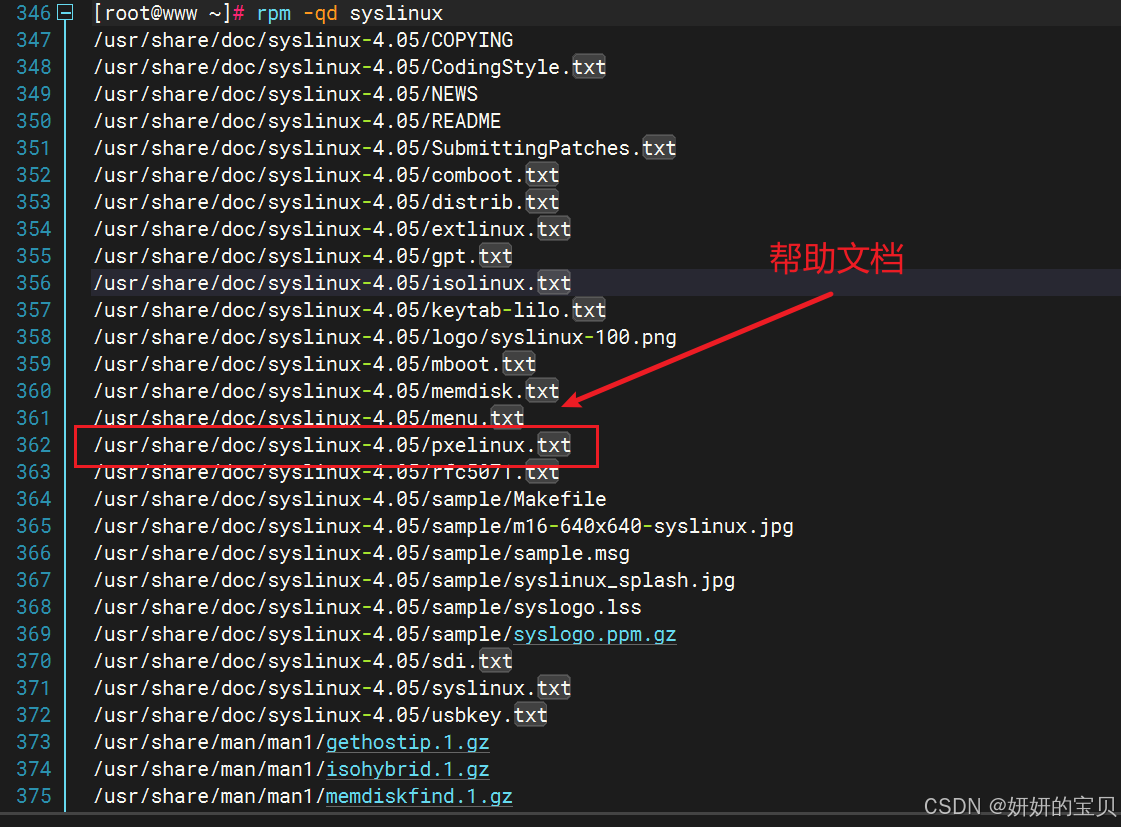Select the line ending in sample/Makefile
1121x827 pixels.
[350, 499]
